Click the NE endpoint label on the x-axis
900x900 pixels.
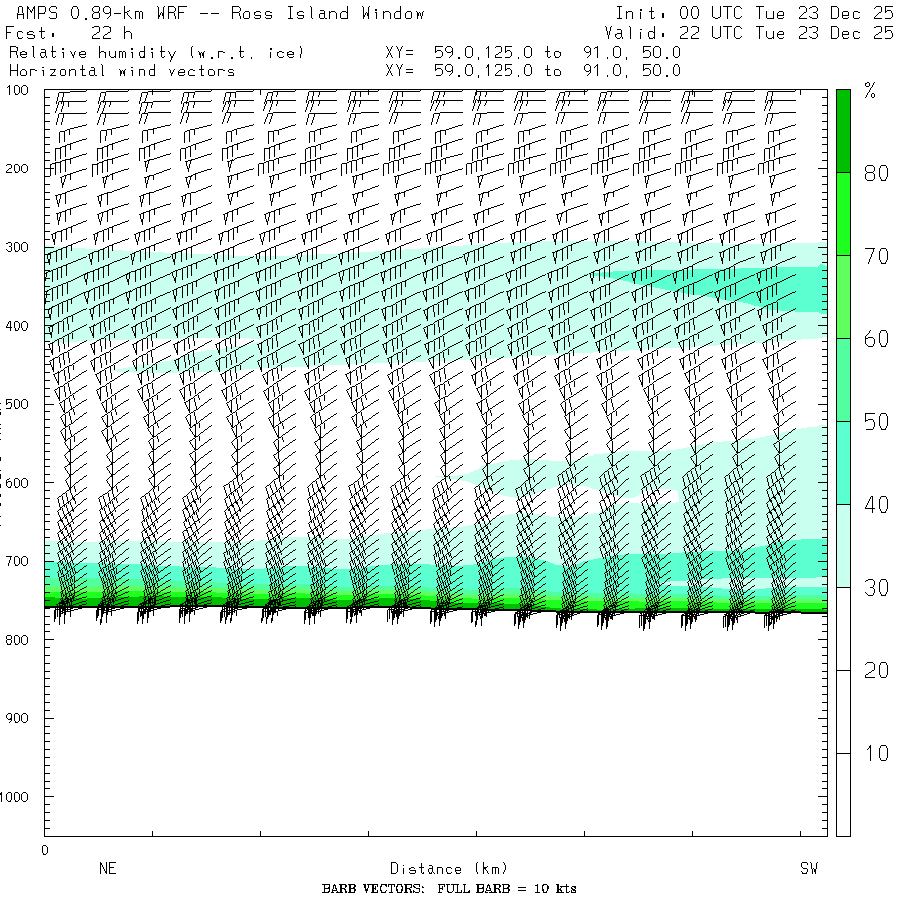107,869
